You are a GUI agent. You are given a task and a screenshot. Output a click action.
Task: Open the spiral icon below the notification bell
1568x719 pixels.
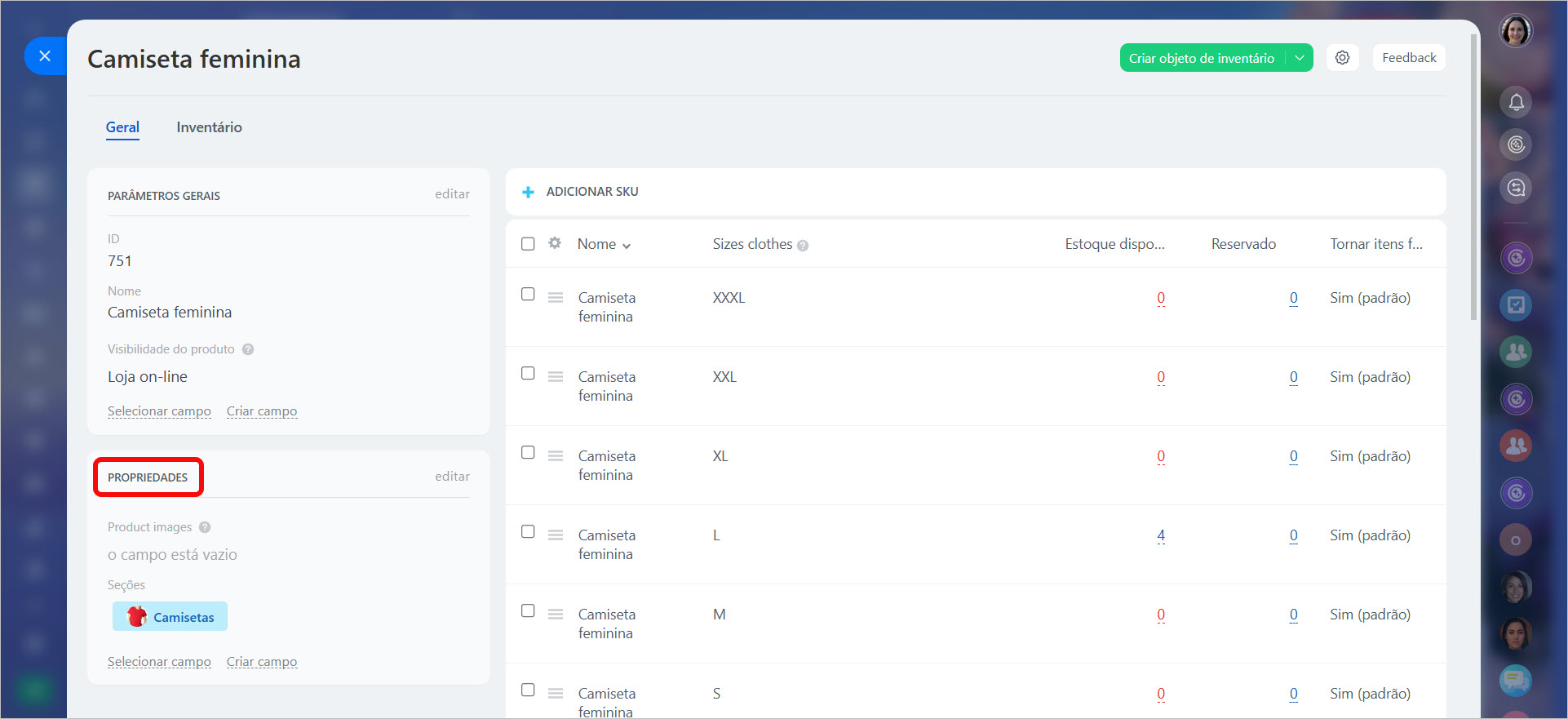pos(1516,144)
